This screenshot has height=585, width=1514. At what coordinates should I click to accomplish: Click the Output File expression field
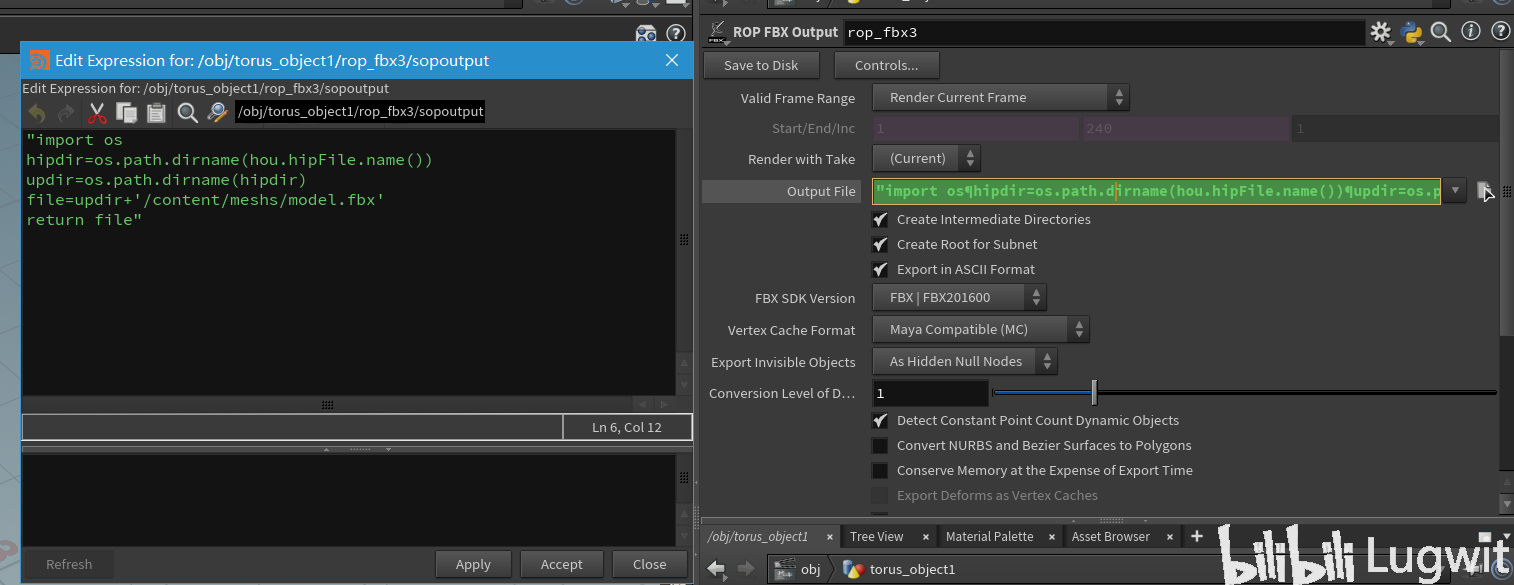pyautogui.click(x=1156, y=191)
